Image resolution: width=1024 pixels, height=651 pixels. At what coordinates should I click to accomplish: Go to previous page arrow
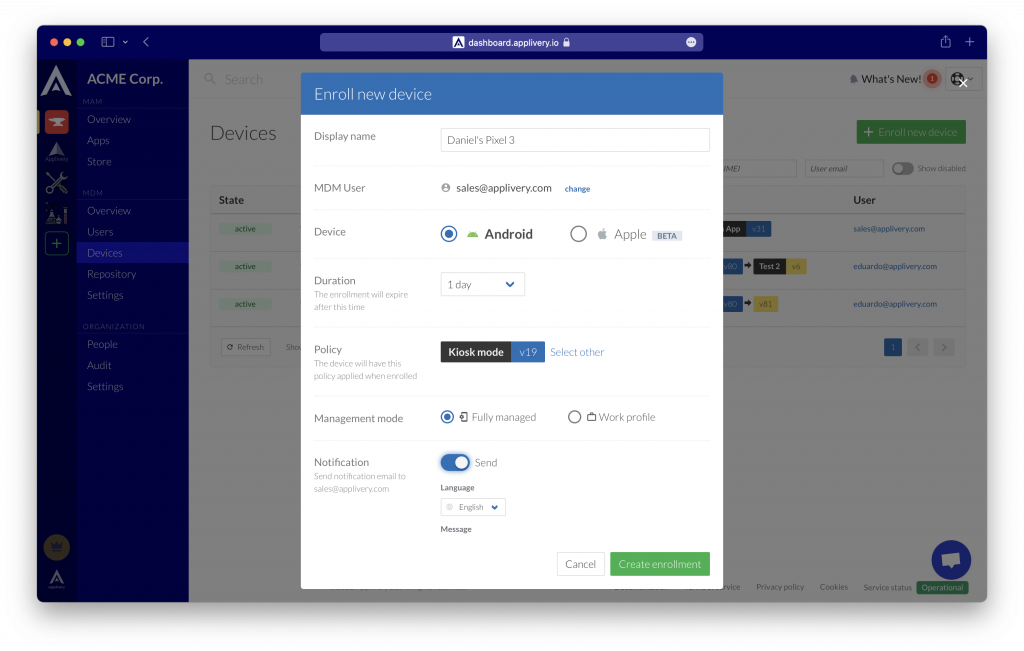[x=918, y=347]
